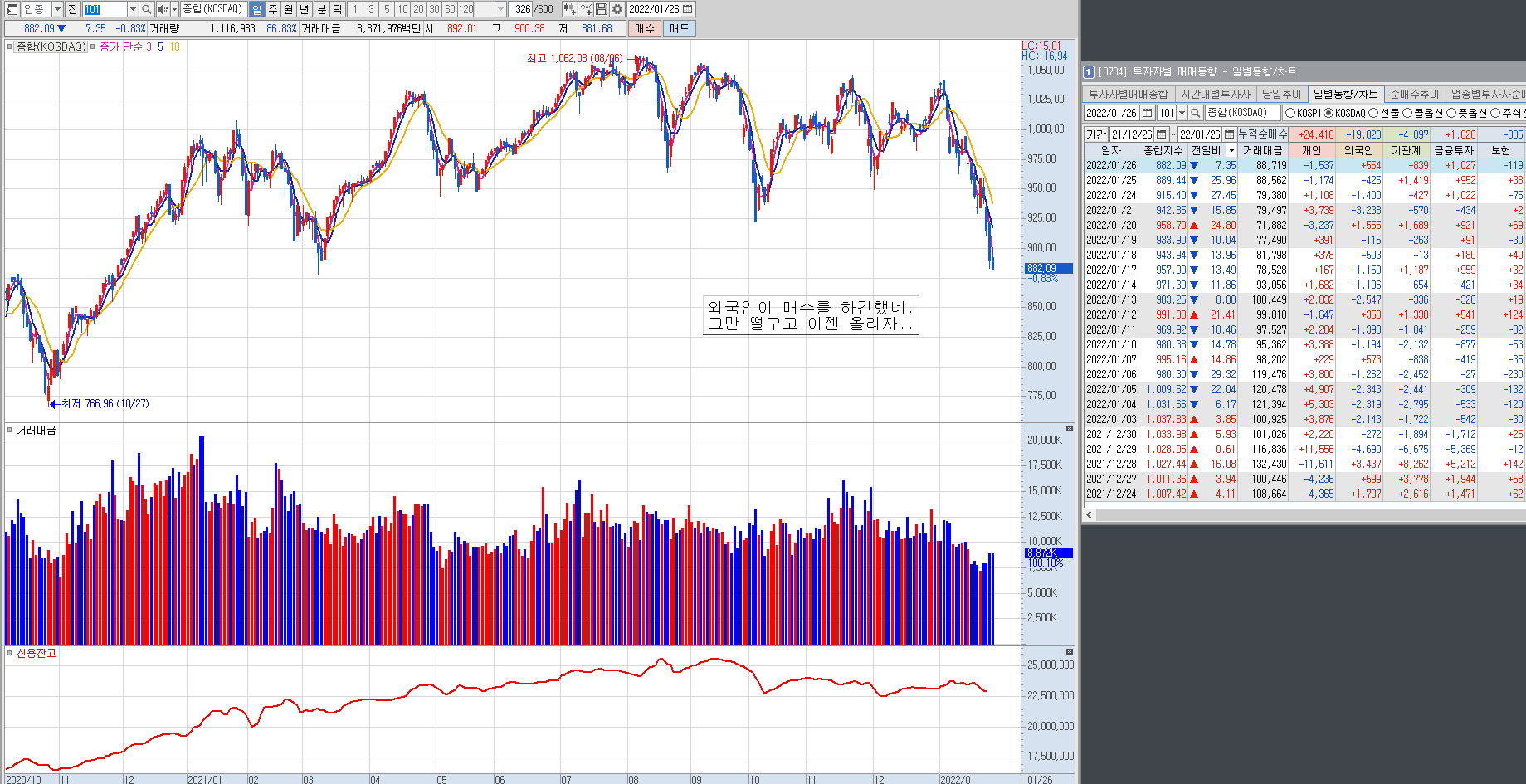Select the 주 weekly period button

(x=272, y=9)
